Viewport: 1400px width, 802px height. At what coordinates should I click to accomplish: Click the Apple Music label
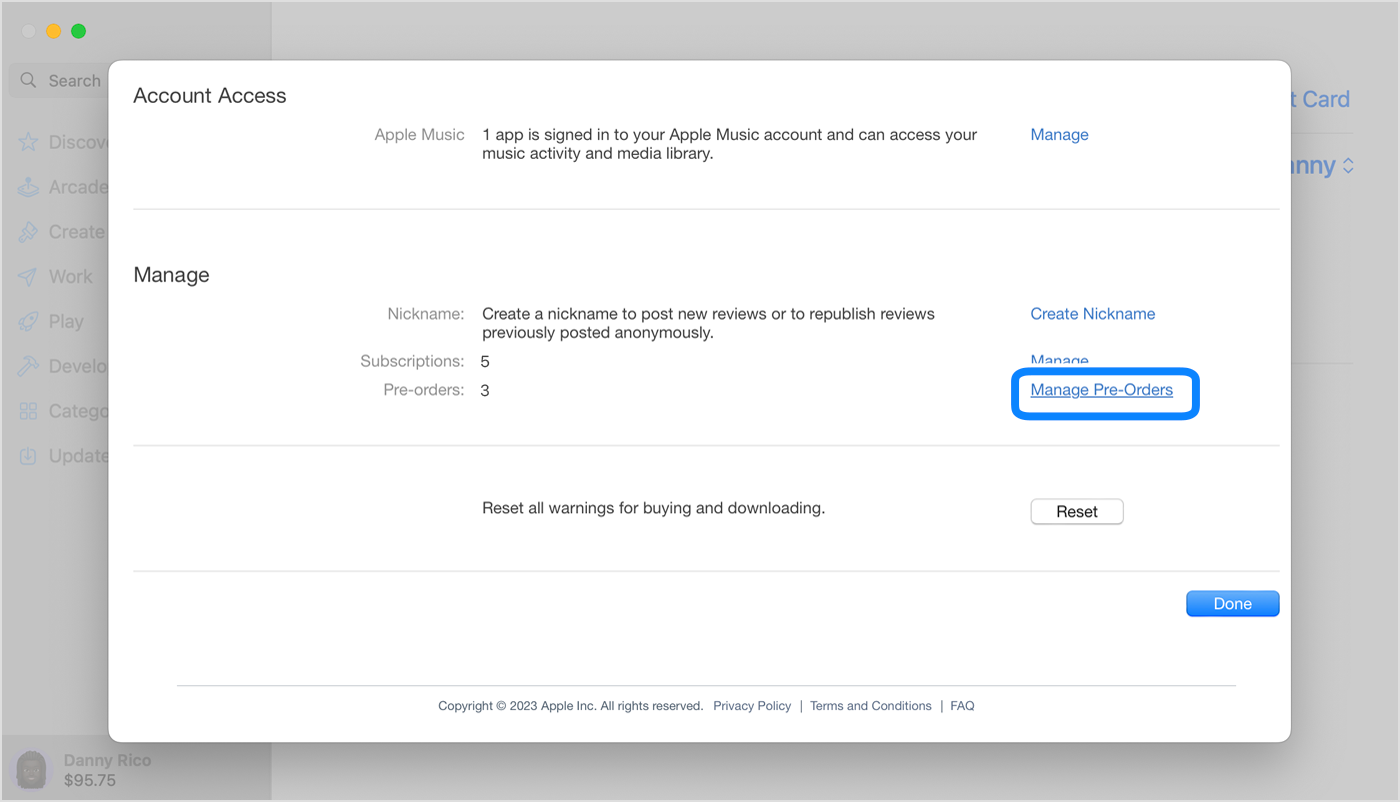point(420,135)
